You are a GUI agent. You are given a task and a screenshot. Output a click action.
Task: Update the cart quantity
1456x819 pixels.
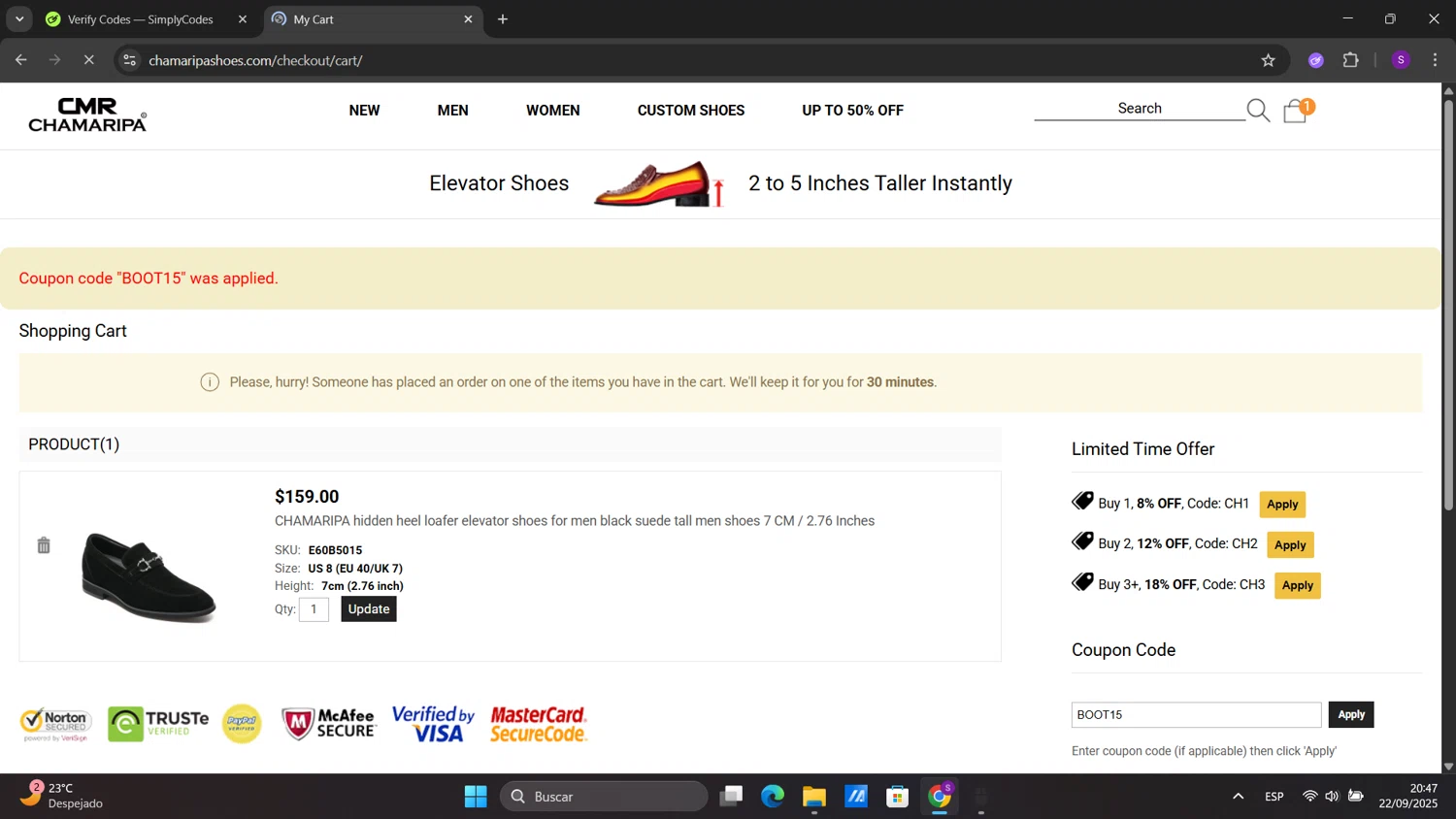click(369, 609)
